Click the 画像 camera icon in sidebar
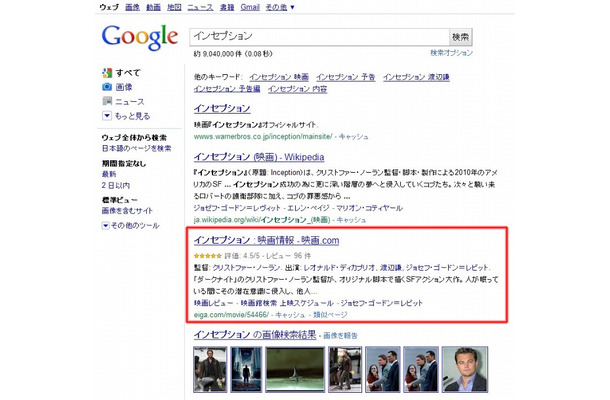 [107, 87]
